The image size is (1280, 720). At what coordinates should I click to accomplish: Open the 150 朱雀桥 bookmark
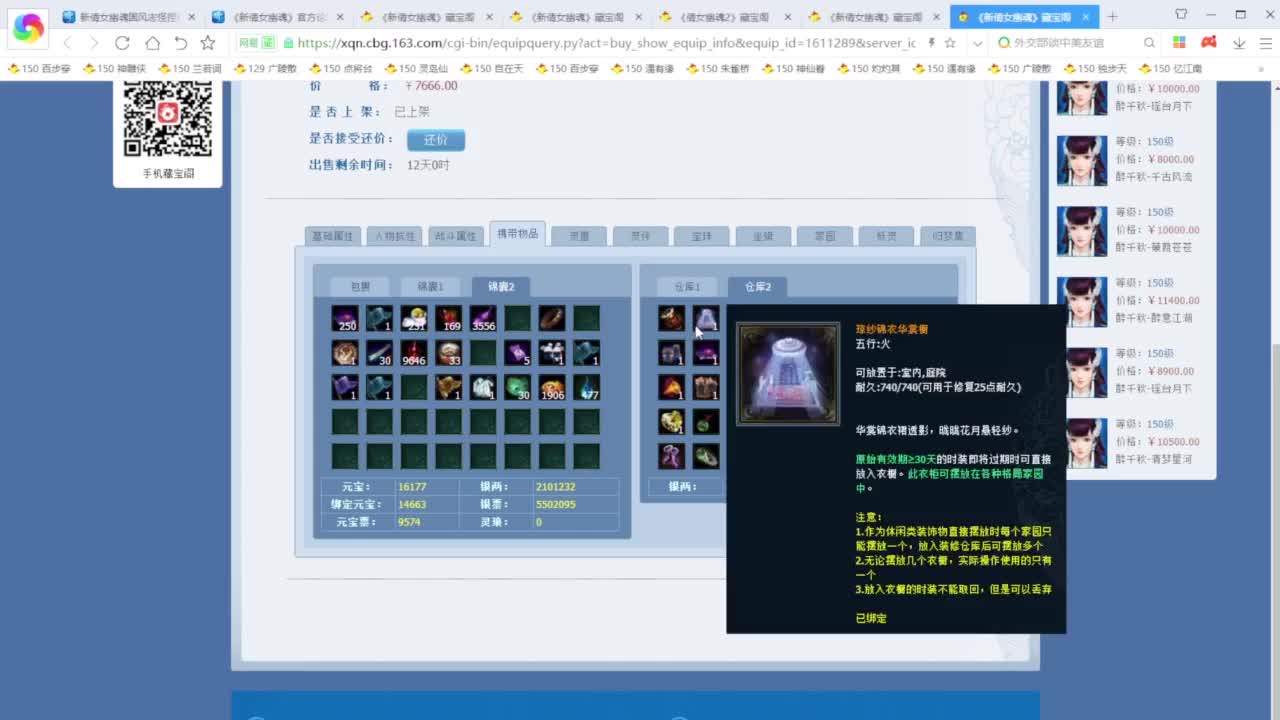(x=717, y=68)
